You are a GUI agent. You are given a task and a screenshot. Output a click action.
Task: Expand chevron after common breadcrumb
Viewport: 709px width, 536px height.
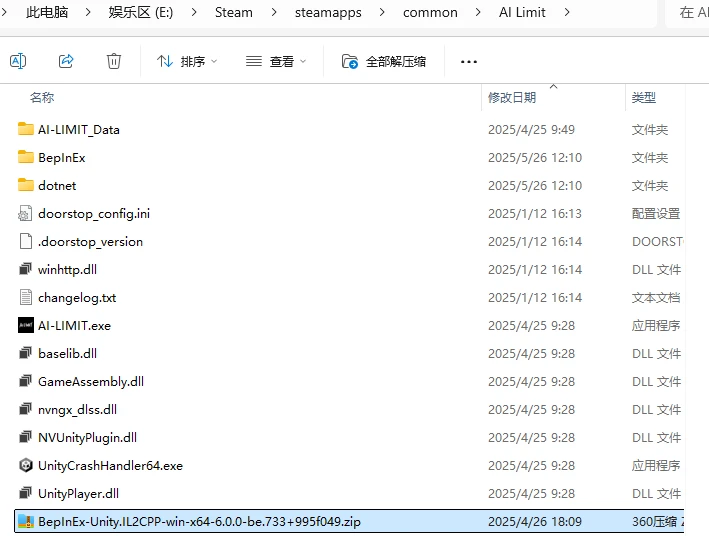(x=478, y=12)
